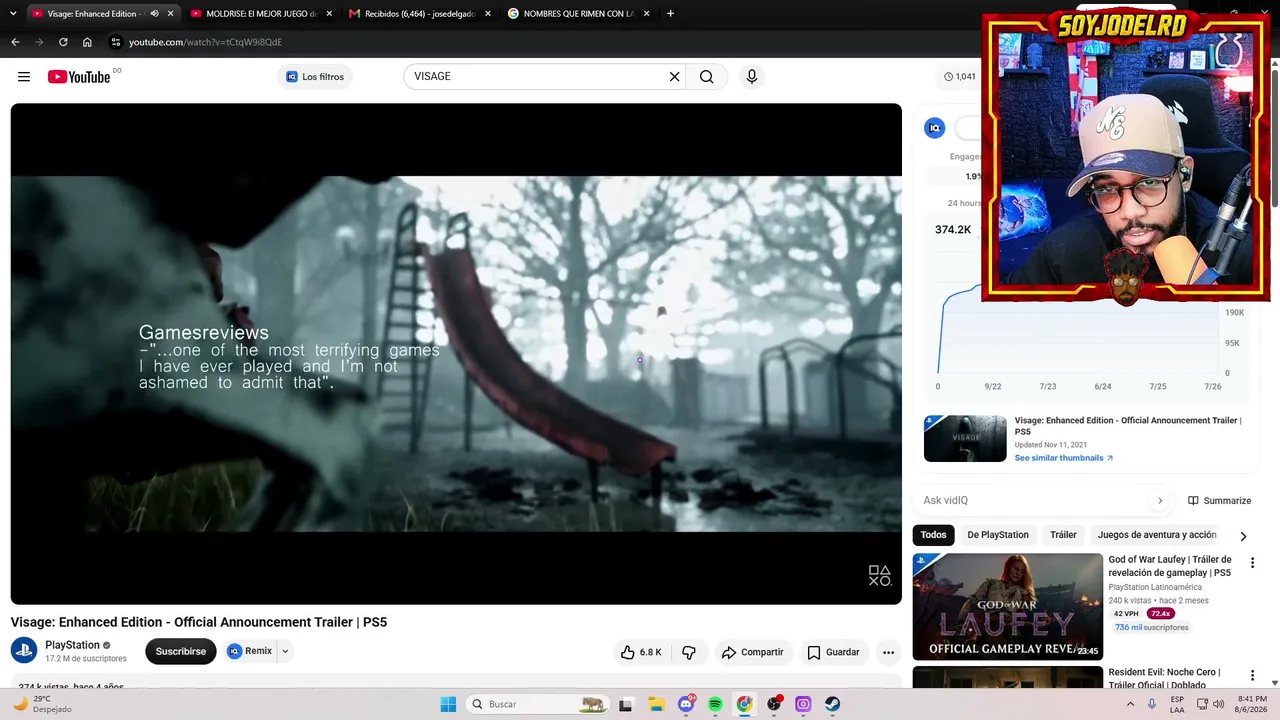Open options for God of War Laufey video
Image resolution: width=1280 pixels, height=720 pixels.
tap(1252, 563)
